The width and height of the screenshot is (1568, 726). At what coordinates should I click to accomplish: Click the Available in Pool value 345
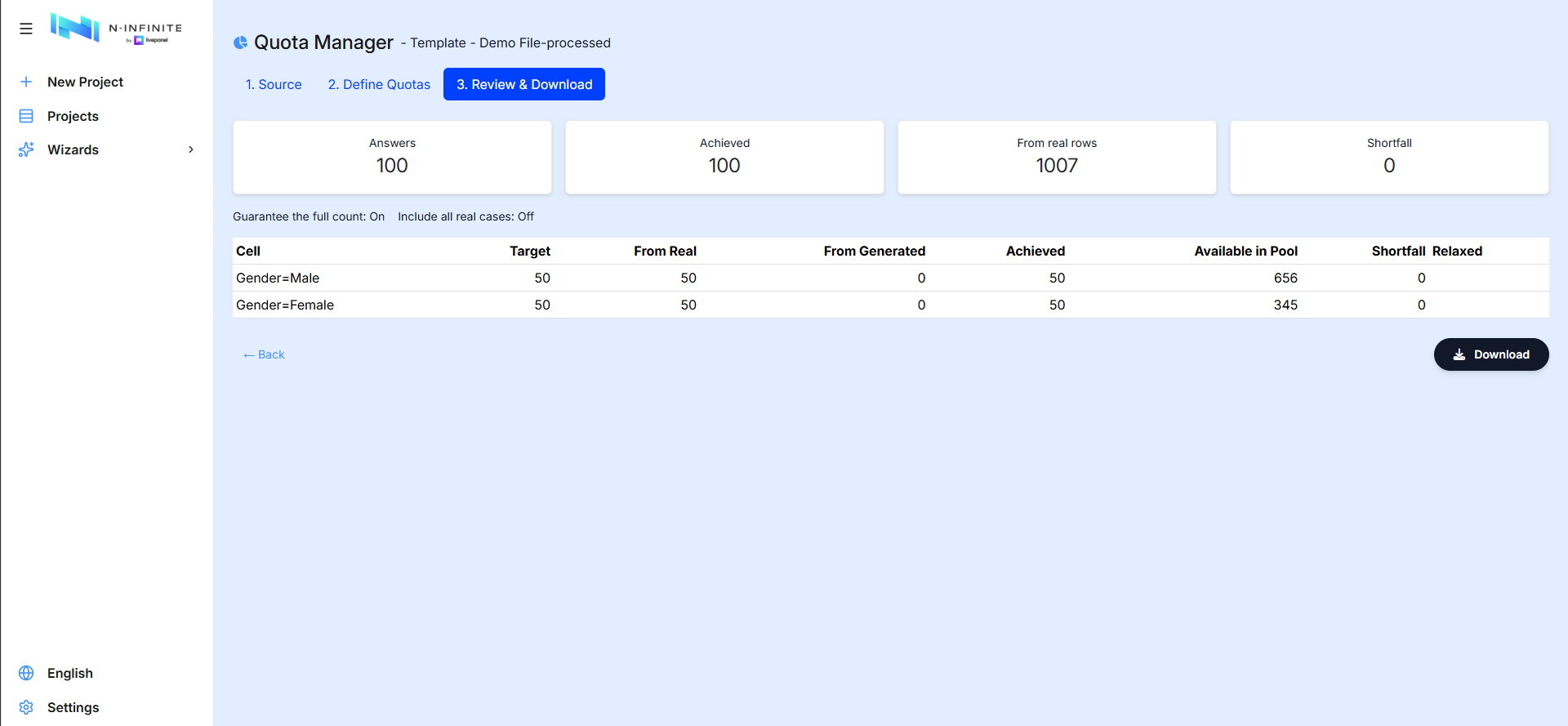pyautogui.click(x=1285, y=305)
